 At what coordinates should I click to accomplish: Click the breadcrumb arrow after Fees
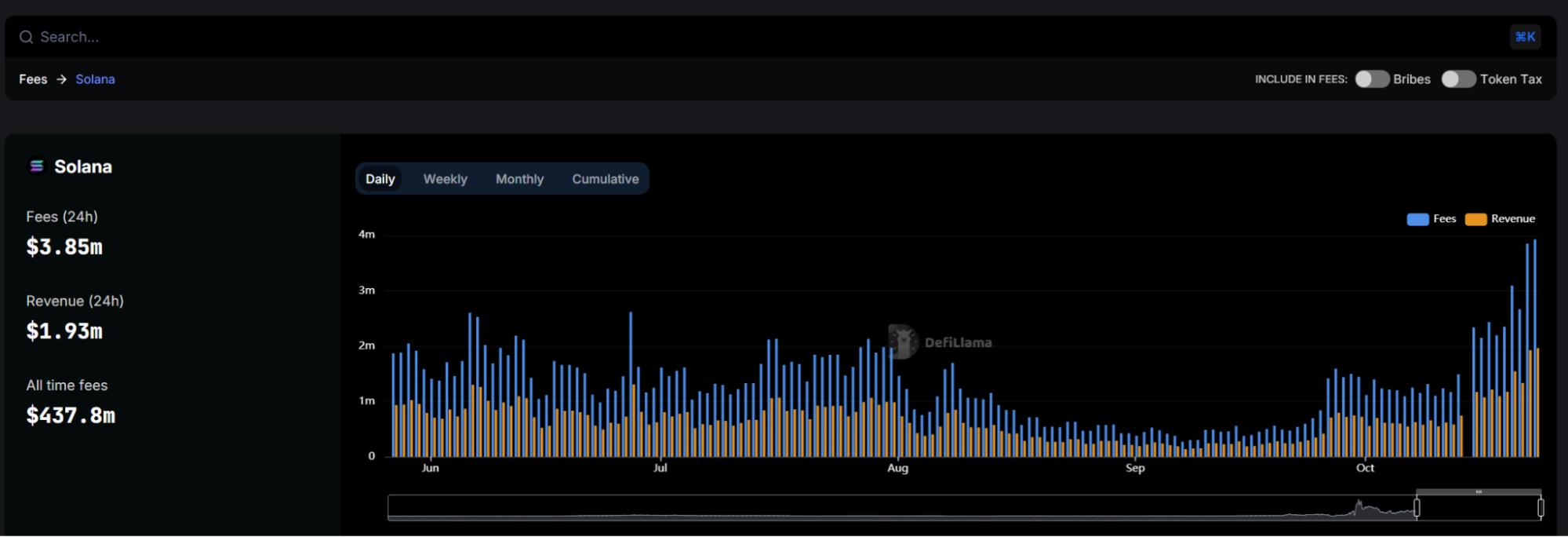61,79
